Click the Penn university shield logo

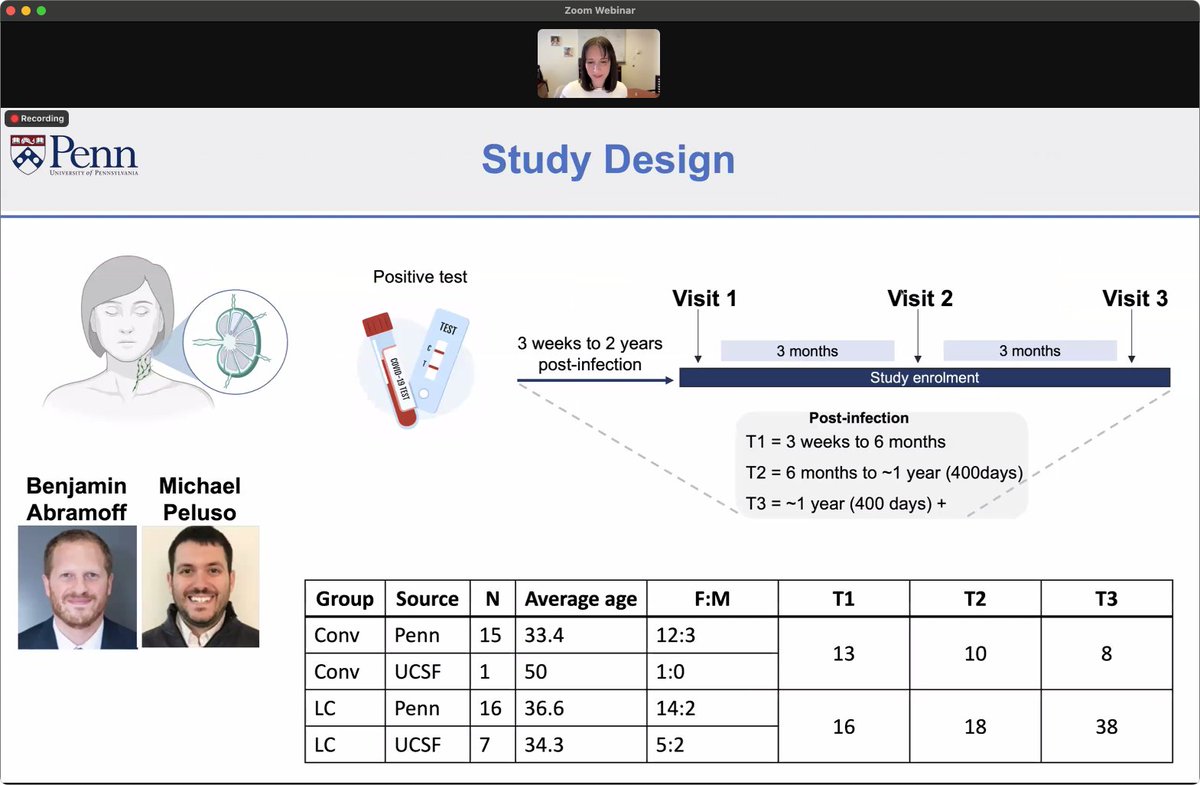click(x=27, y=155)
